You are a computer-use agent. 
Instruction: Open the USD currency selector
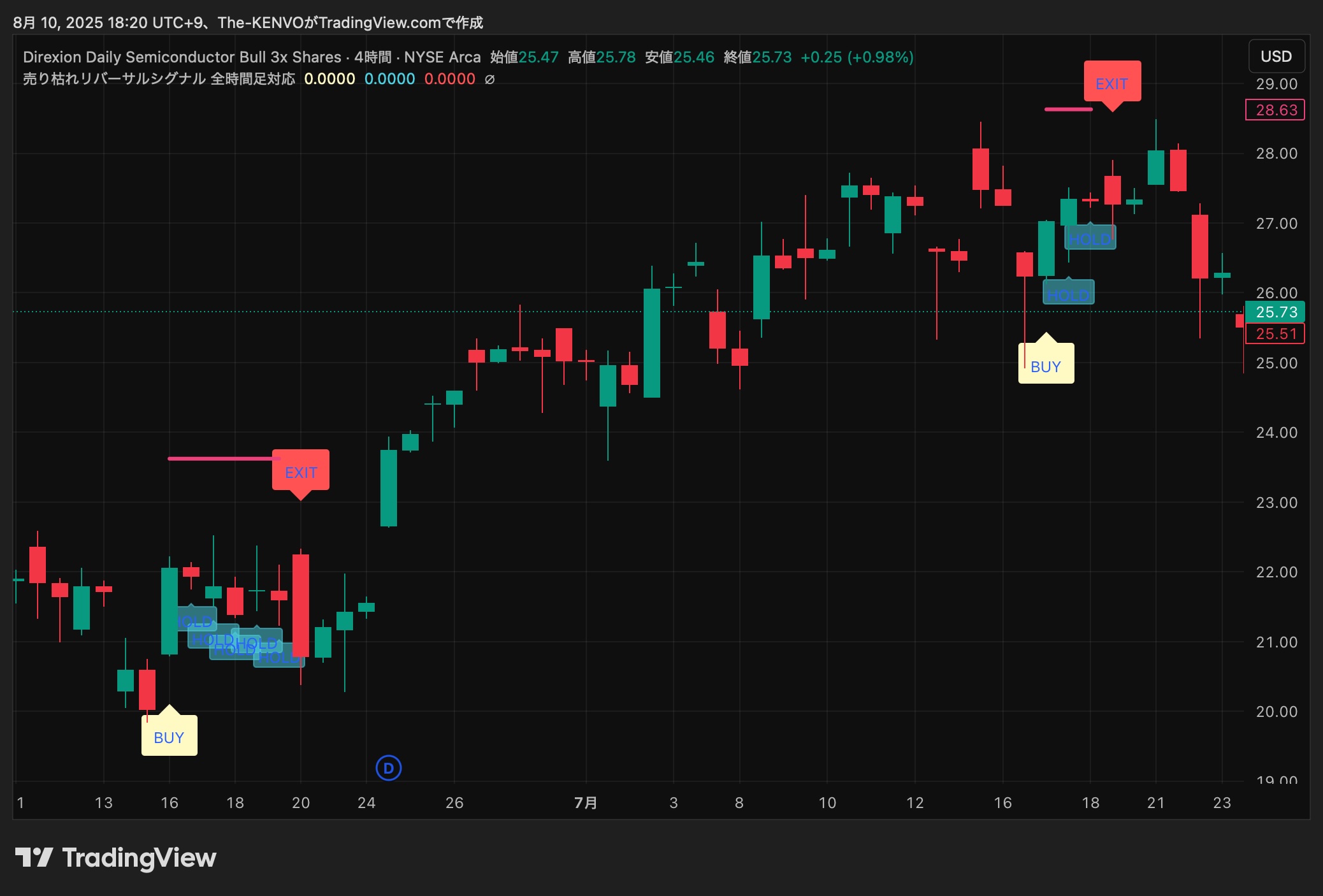(1276, 56)
